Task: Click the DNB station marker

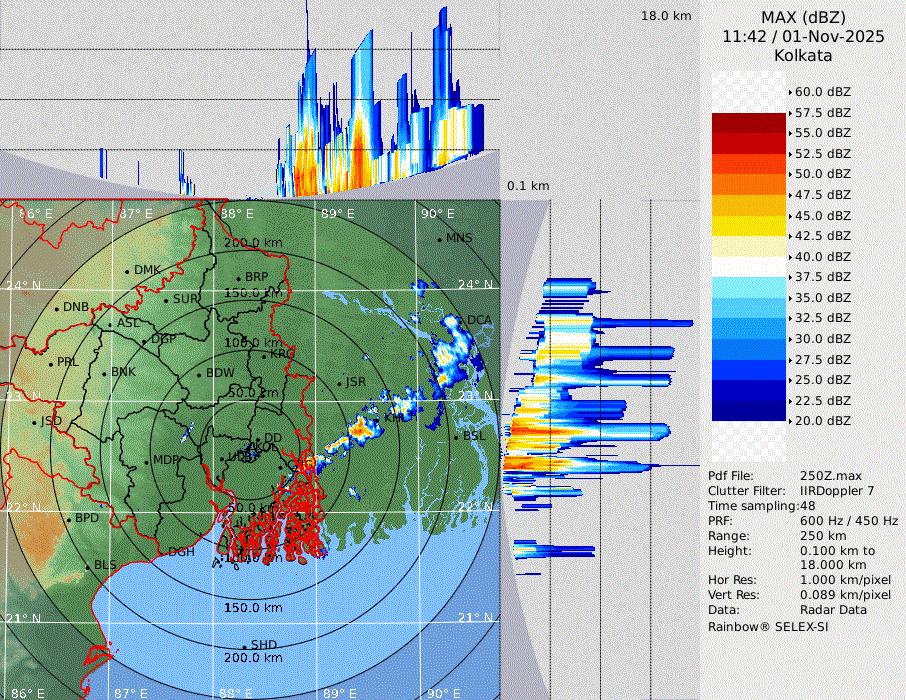Action: point(57,307)
